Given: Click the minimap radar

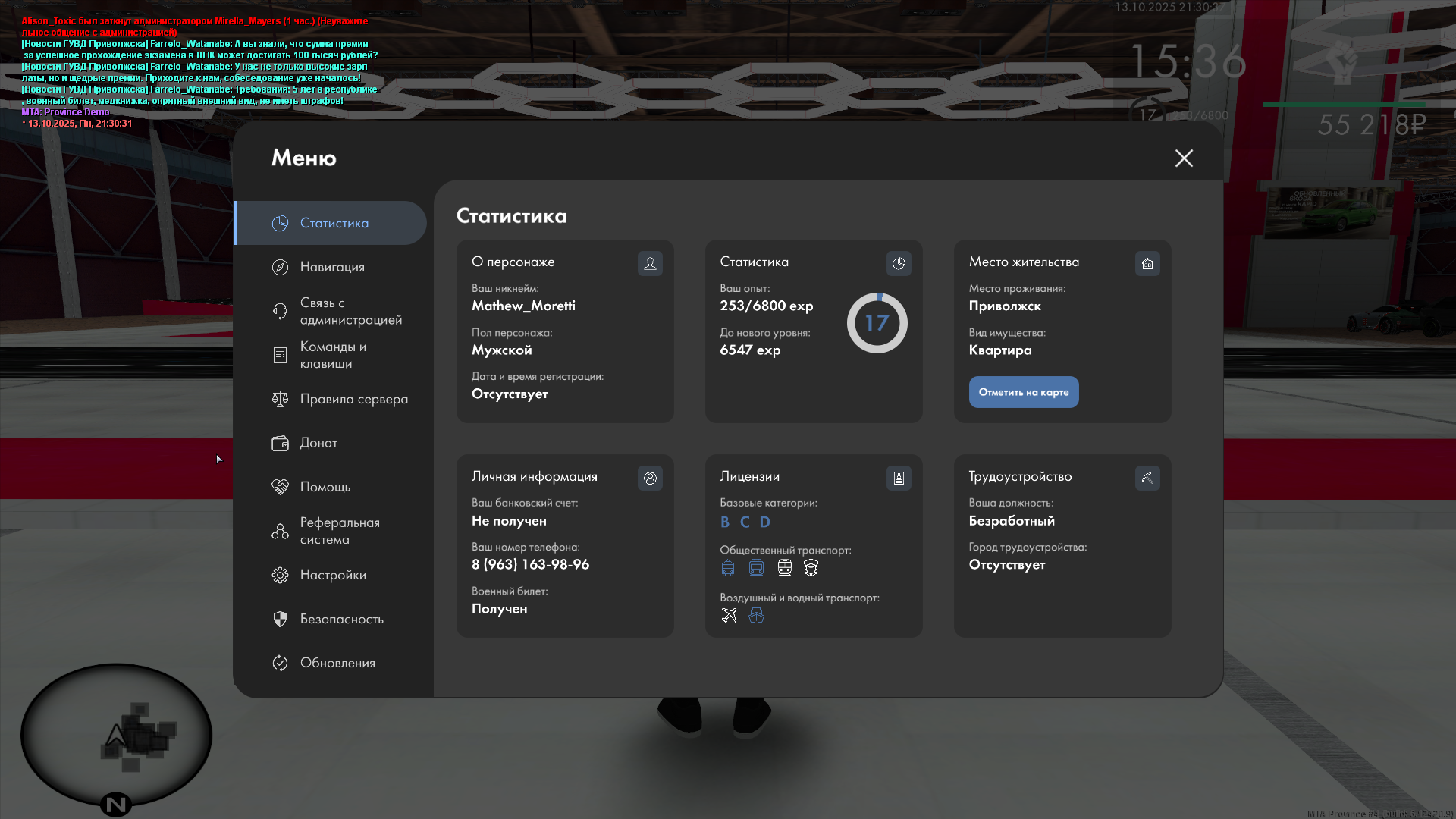Looking at the screenshot, I should click(x=116, y=734).
